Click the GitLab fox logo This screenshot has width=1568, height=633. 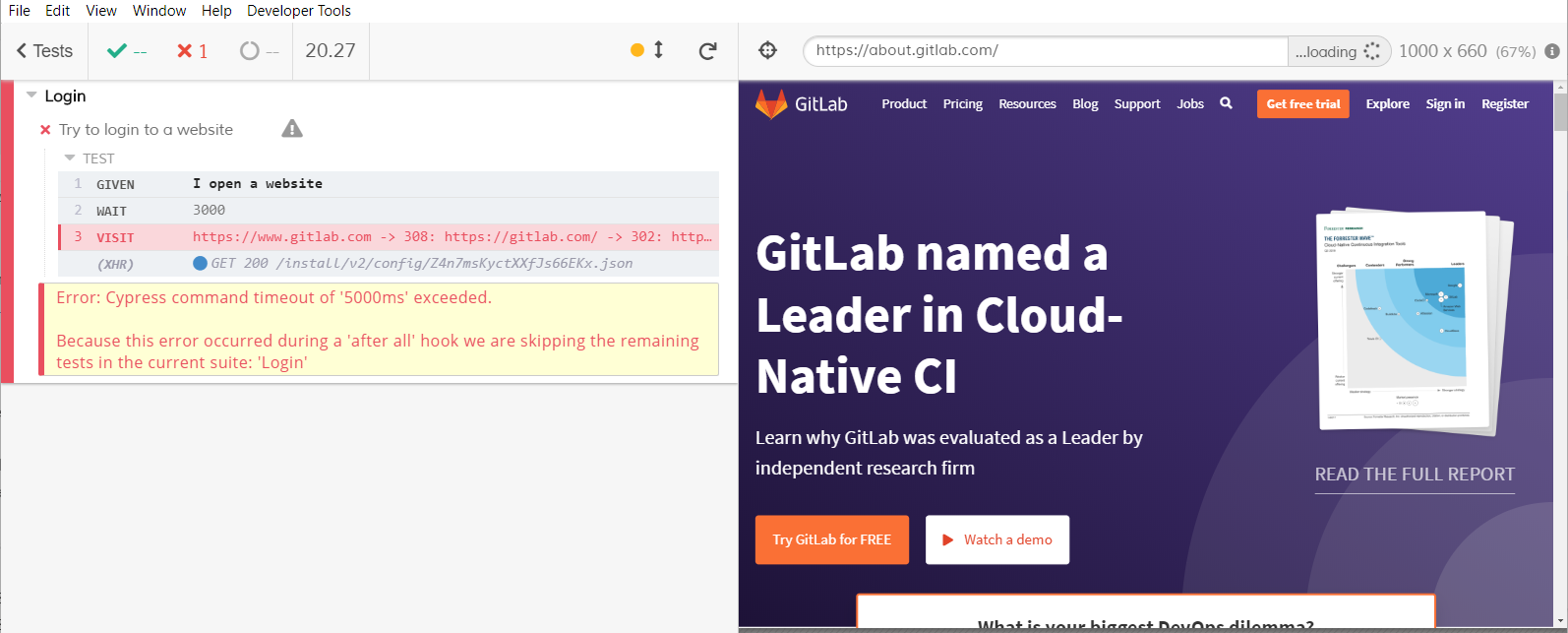pos(771,103)
